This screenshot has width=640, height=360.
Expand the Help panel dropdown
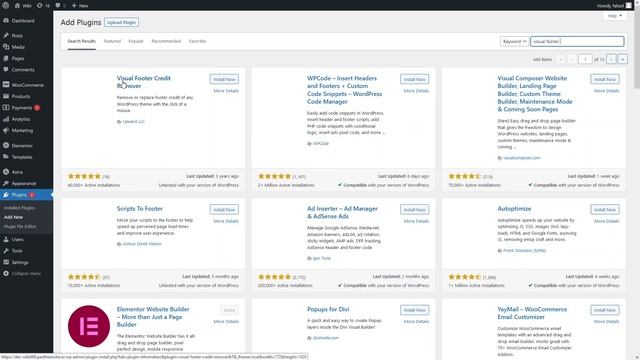coord(614,16)
